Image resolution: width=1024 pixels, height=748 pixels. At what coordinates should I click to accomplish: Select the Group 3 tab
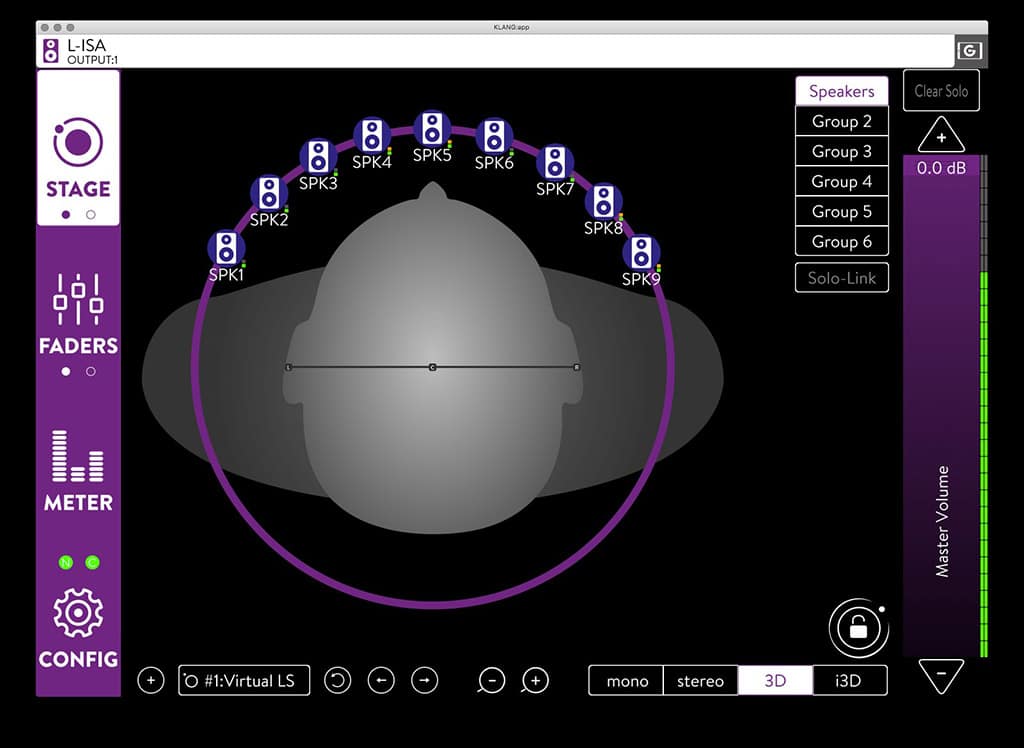841,151
